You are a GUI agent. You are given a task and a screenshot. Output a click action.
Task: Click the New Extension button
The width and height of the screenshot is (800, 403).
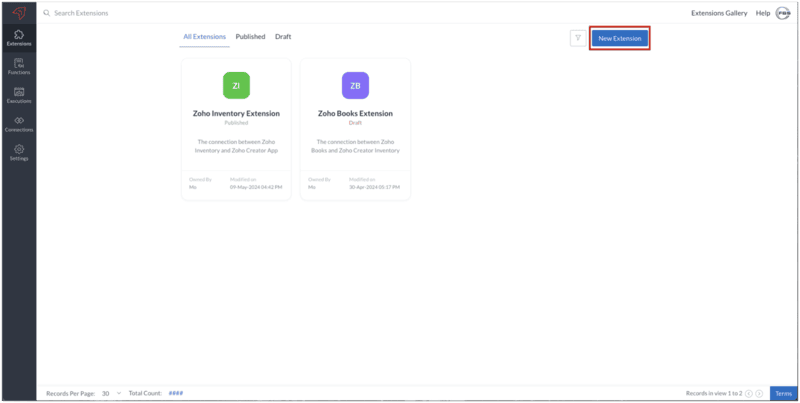(x=620, y=38)
